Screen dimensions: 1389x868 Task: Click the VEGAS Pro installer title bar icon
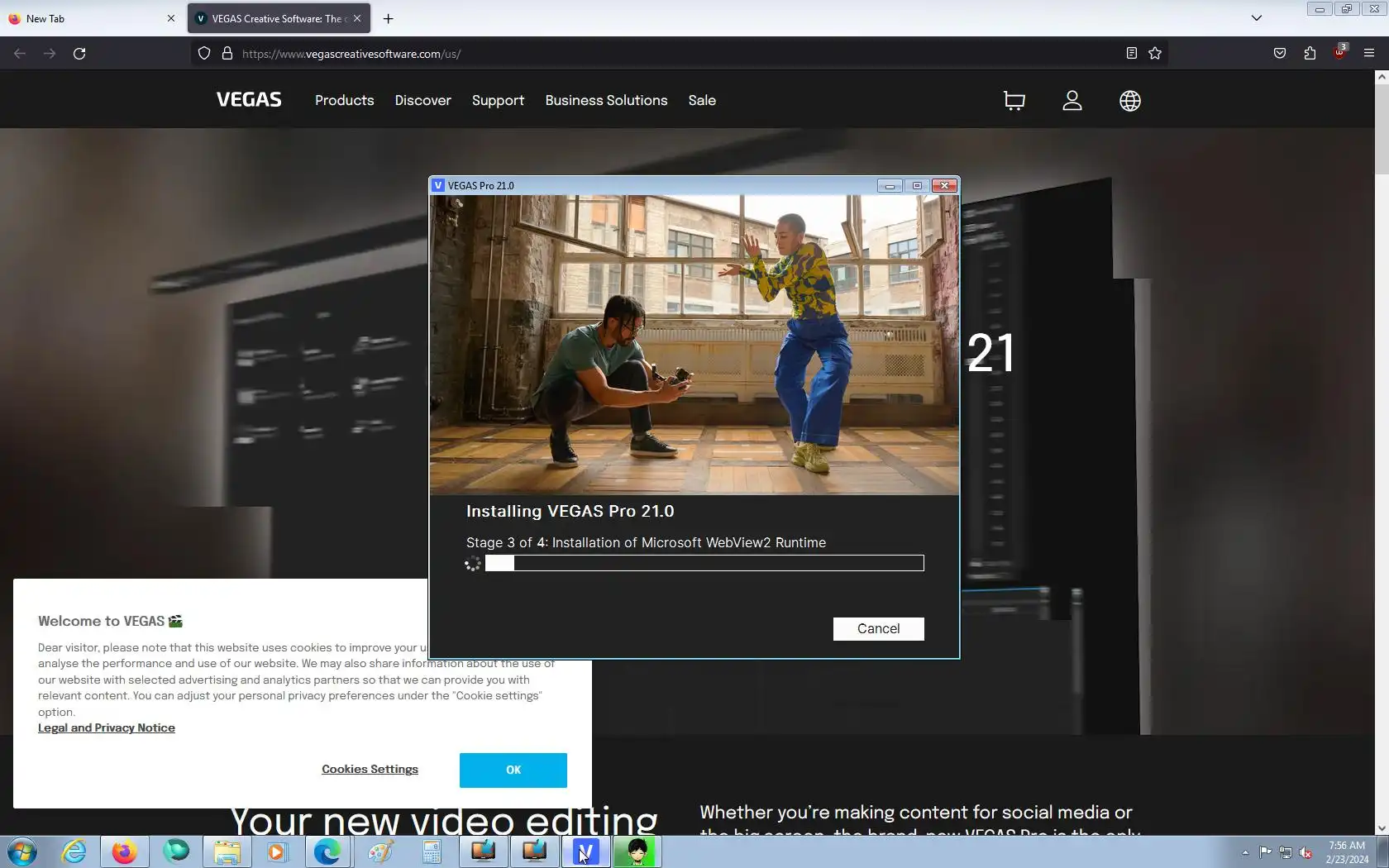pos(438,185)
